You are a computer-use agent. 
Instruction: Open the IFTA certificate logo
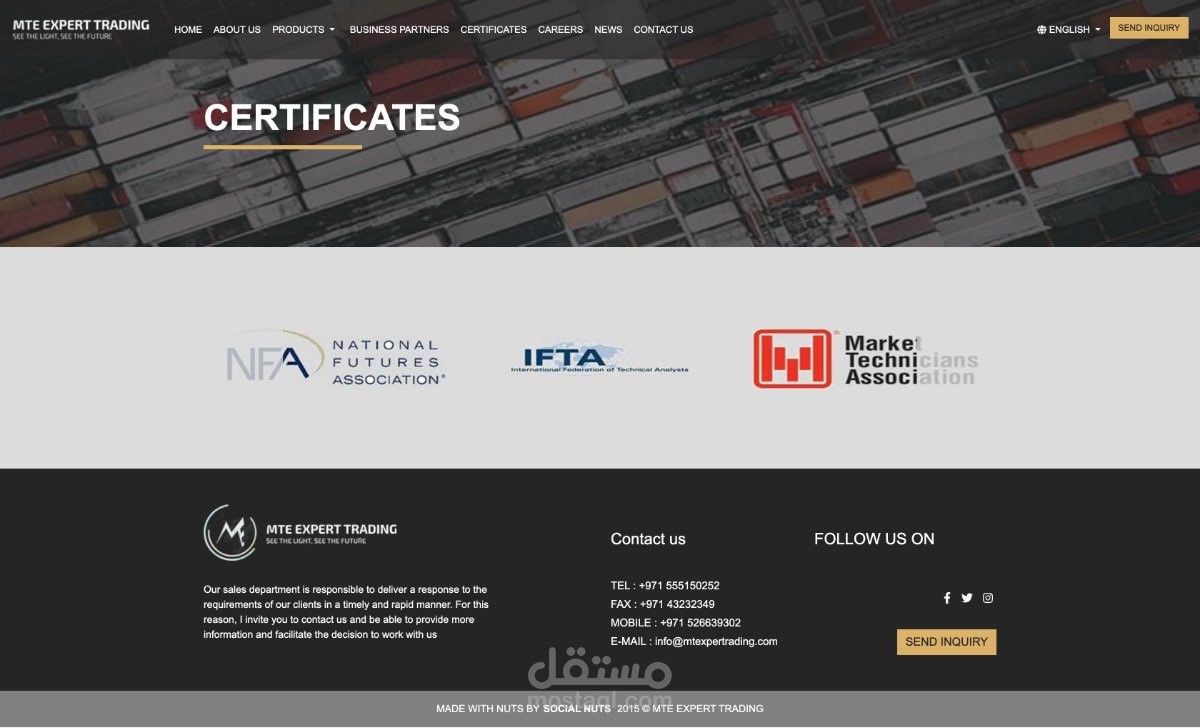[600, 360]
